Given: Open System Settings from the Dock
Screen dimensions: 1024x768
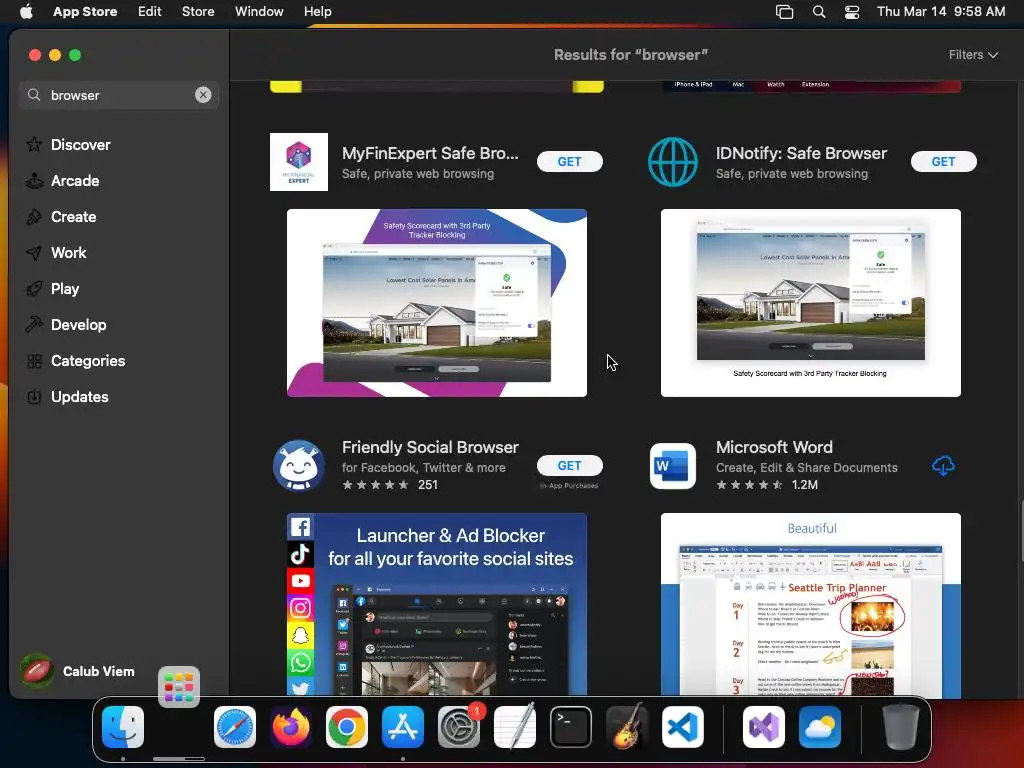Looking at the screenshot, I should pos(459,727).
